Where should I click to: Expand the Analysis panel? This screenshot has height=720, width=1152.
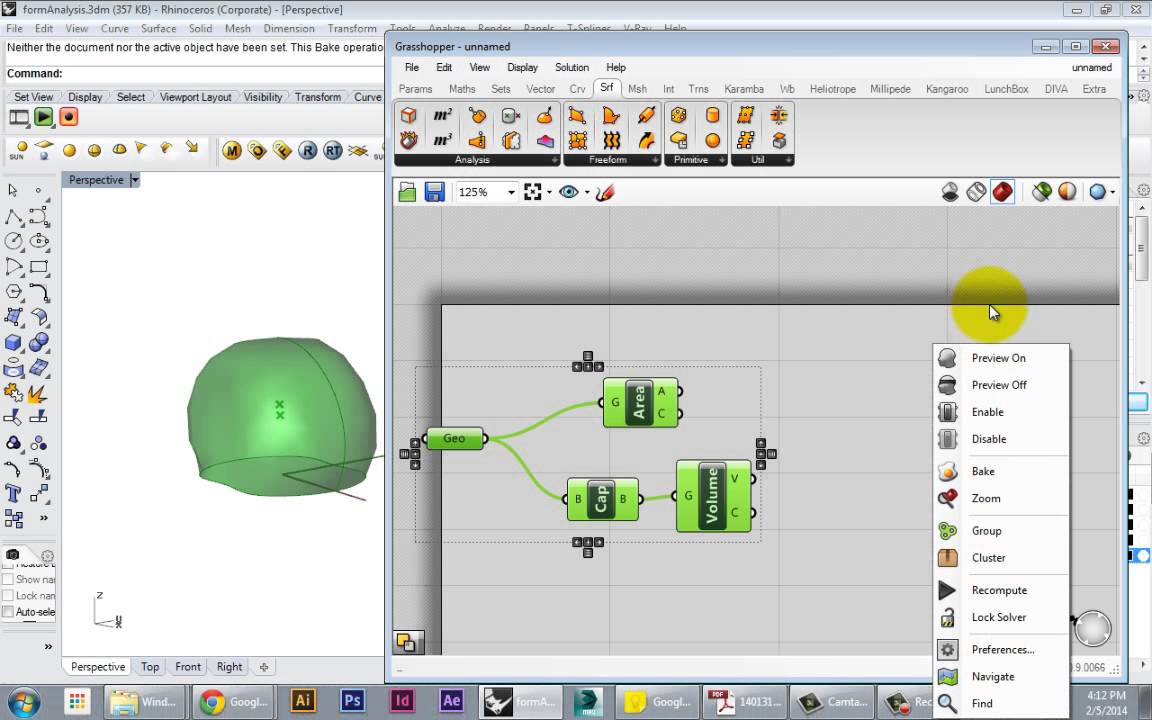tap(555, 160)
